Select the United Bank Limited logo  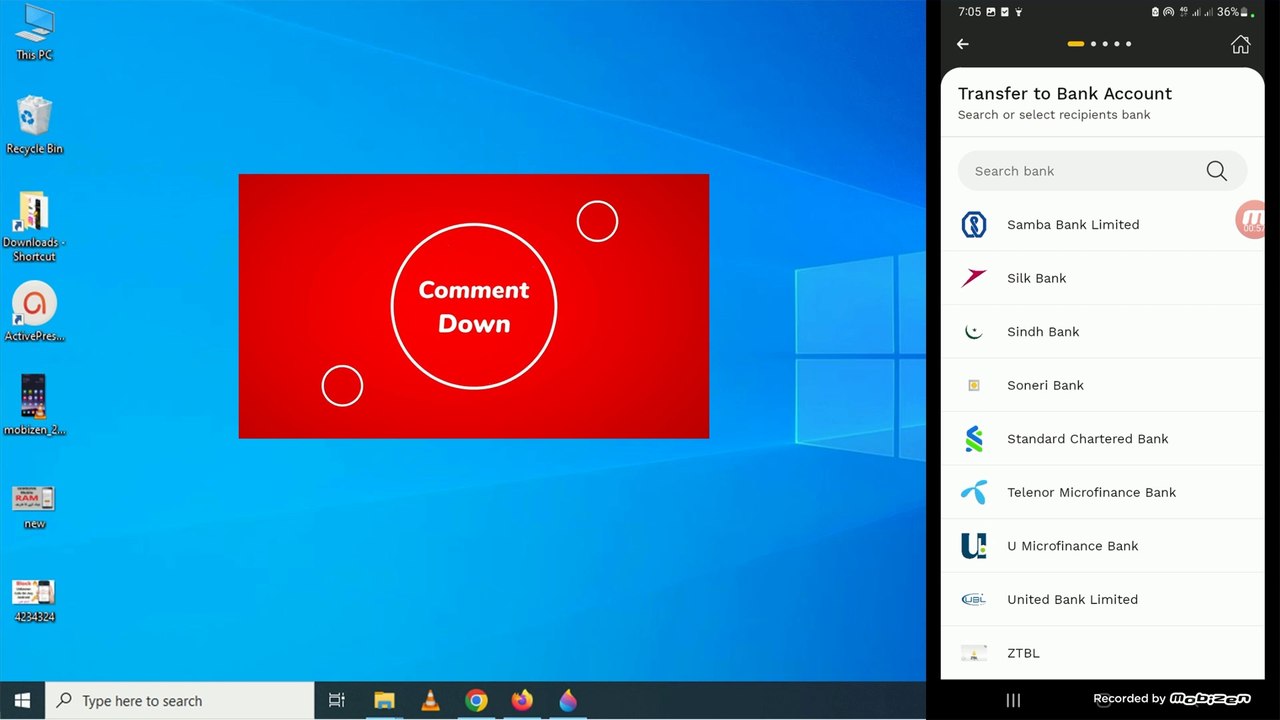[974, 599]
